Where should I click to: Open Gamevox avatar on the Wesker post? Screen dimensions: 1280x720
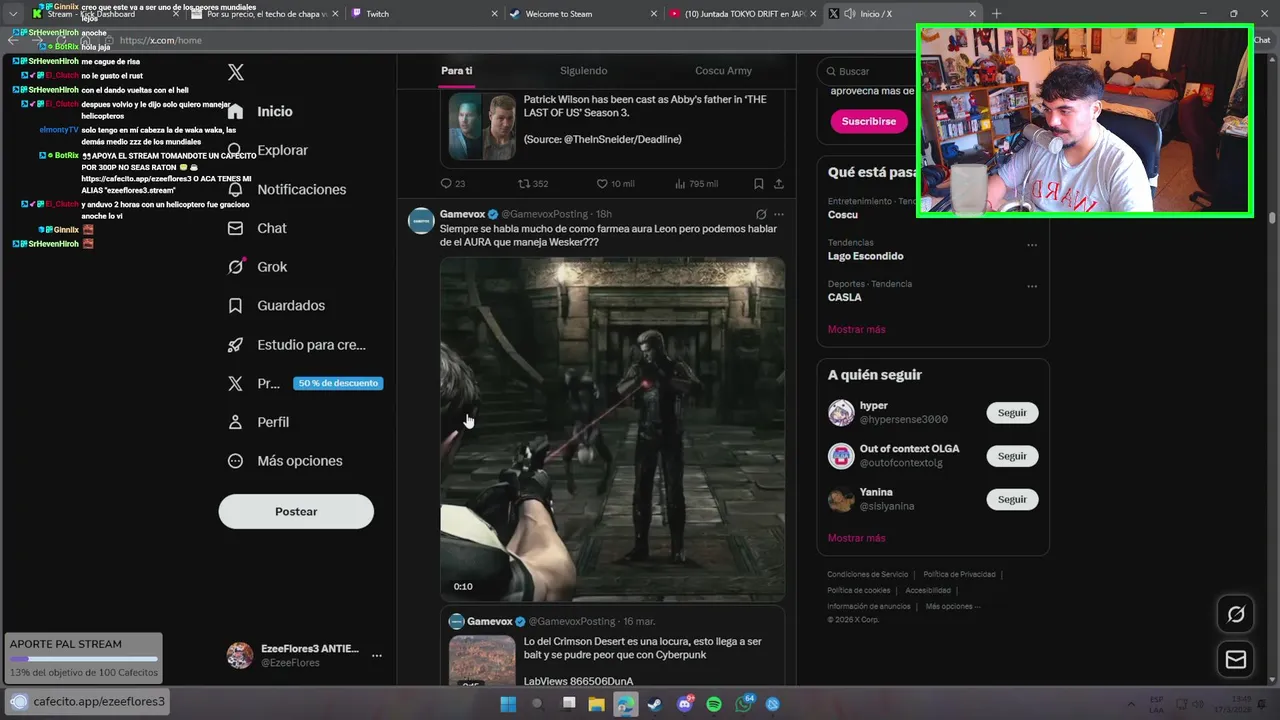[421, 220]
